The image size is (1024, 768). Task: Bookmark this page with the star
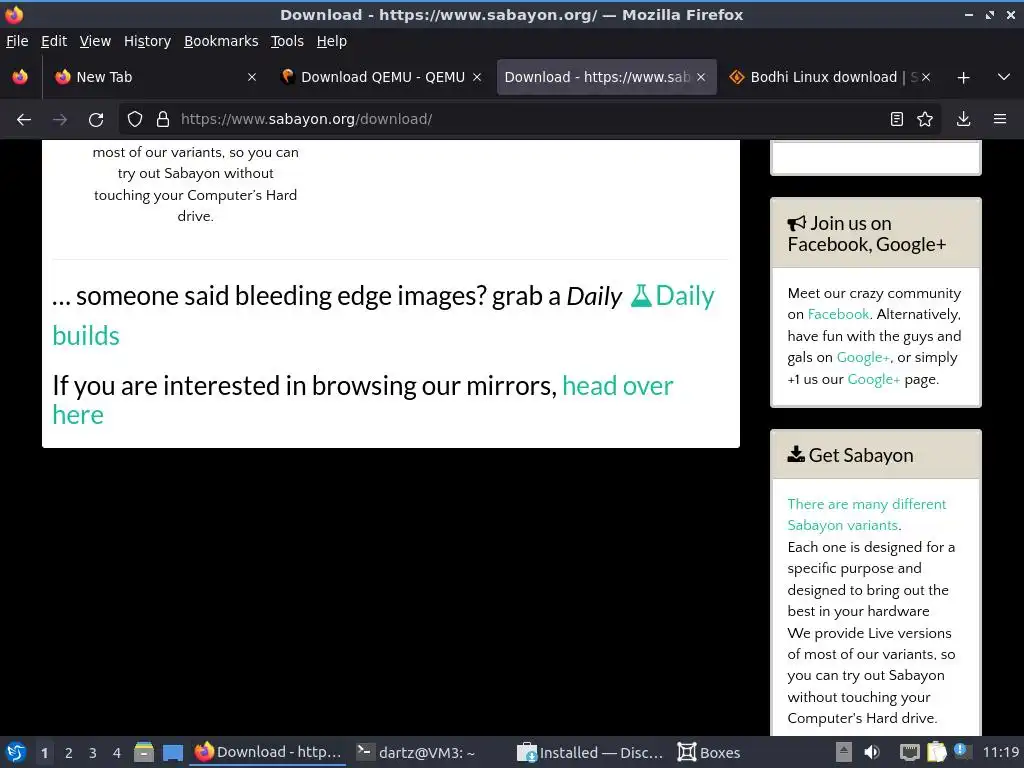tap(925, 119)
